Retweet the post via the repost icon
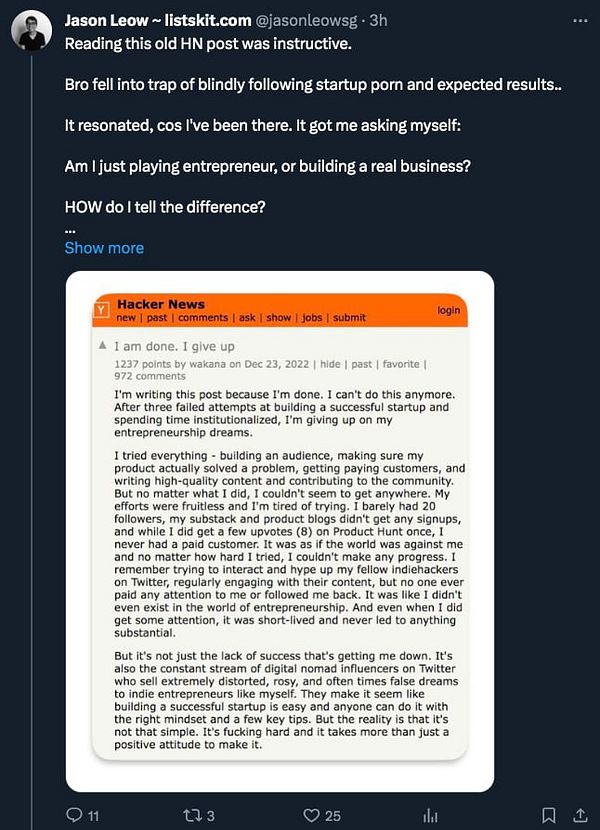This screenshot has height=830, width=600. tap(192, 815)
